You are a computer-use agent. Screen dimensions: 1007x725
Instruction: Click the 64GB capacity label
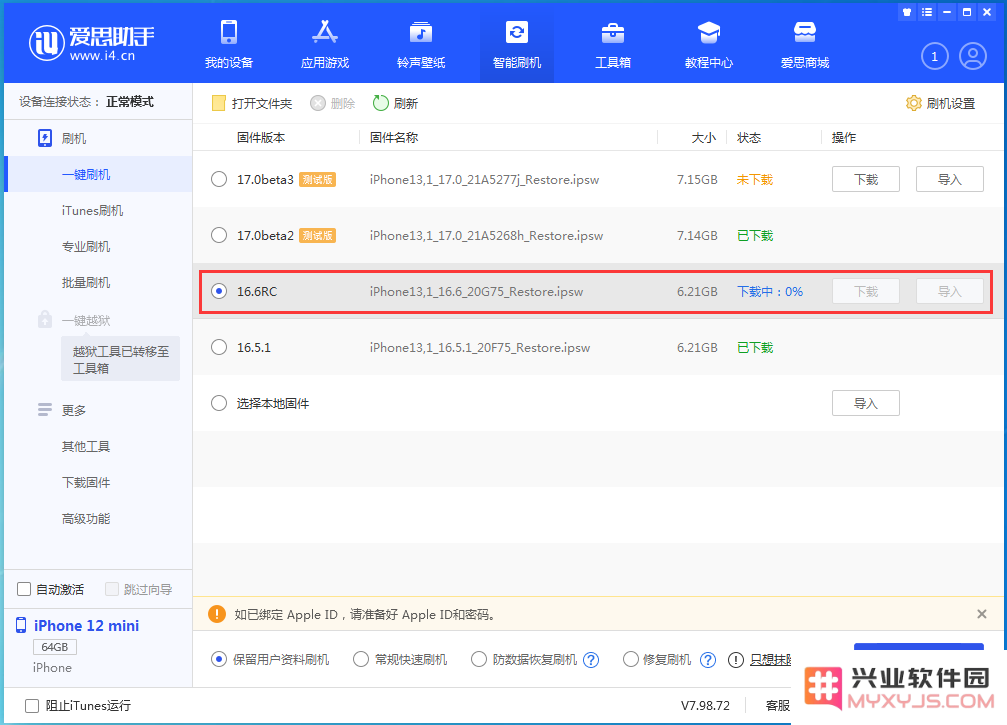click(55, 647)
